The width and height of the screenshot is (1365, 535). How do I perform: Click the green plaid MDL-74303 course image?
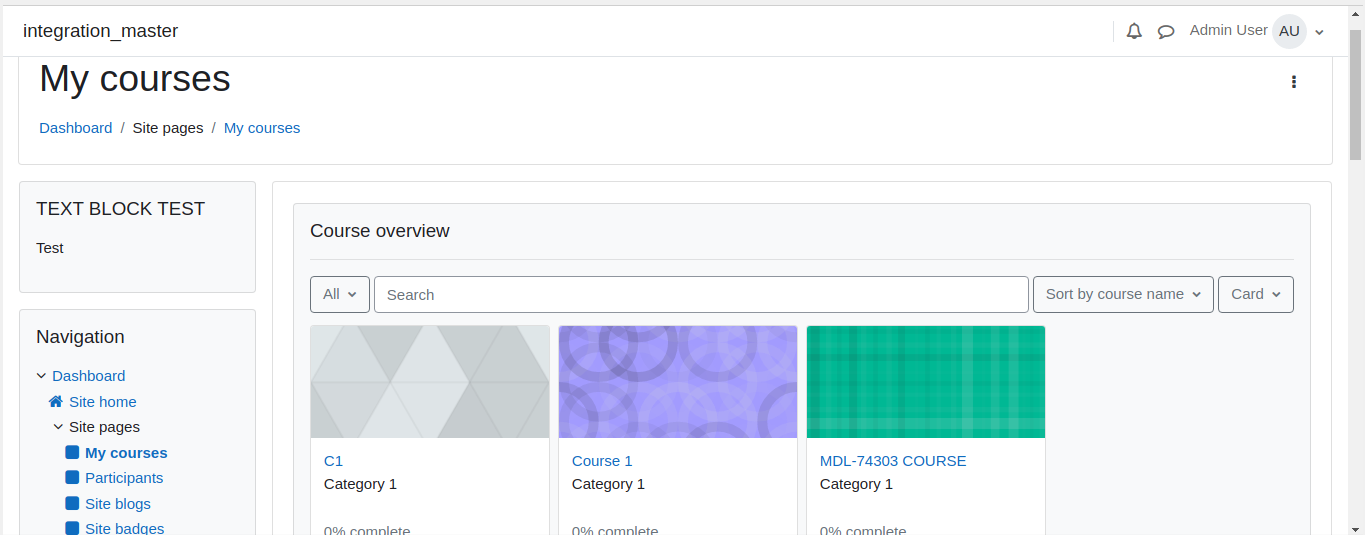tap(926, 382)
